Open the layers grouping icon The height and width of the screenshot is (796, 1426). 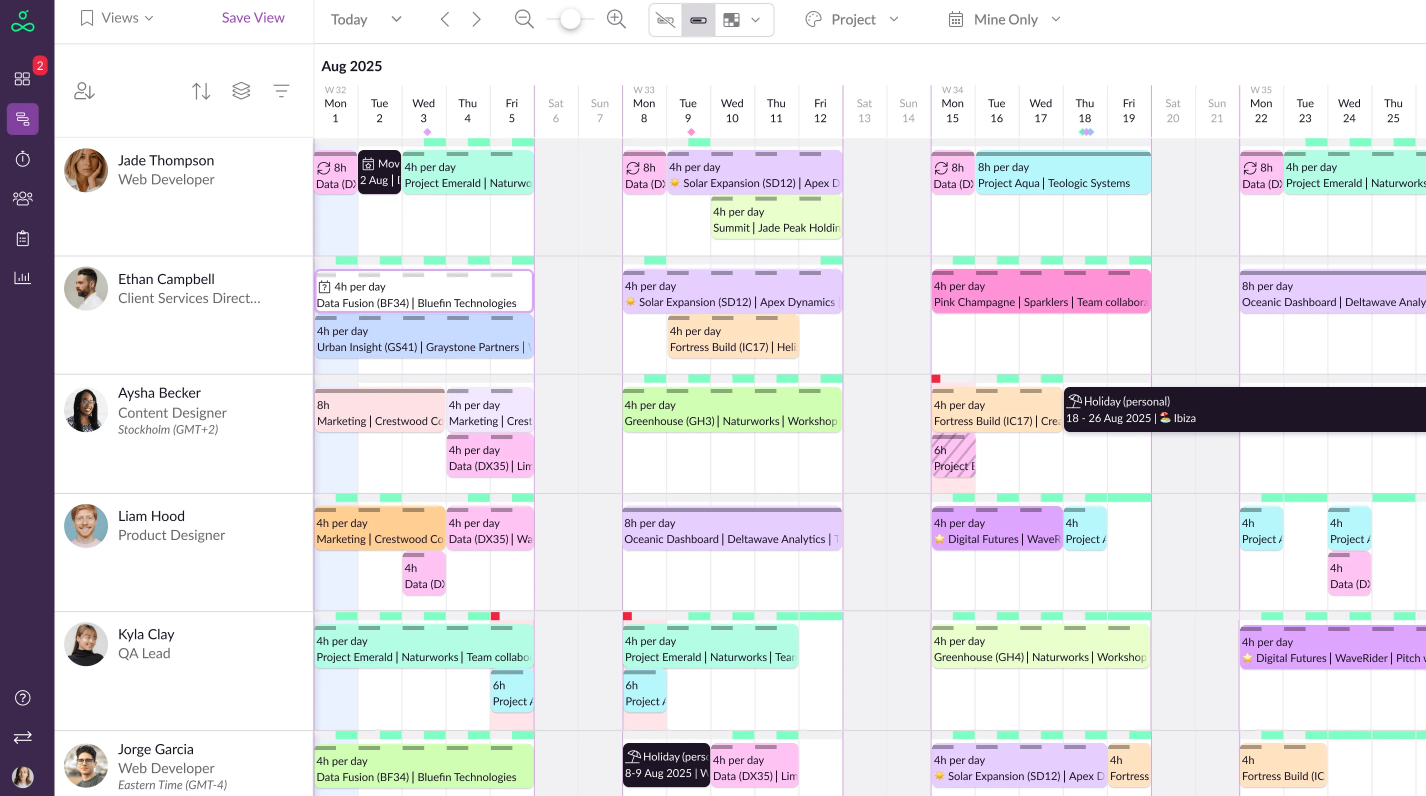(241, 91)
